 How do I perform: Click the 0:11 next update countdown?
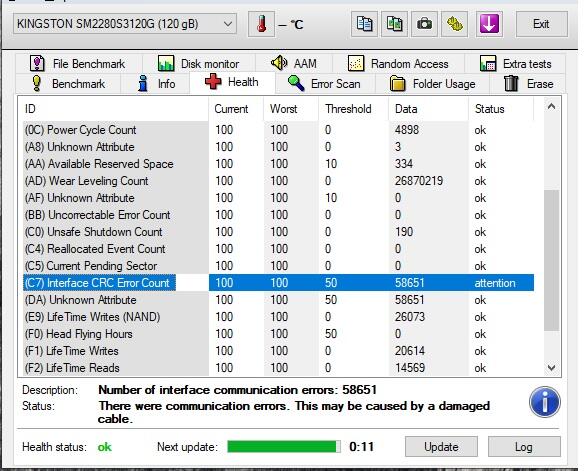[x=361, y=447]
